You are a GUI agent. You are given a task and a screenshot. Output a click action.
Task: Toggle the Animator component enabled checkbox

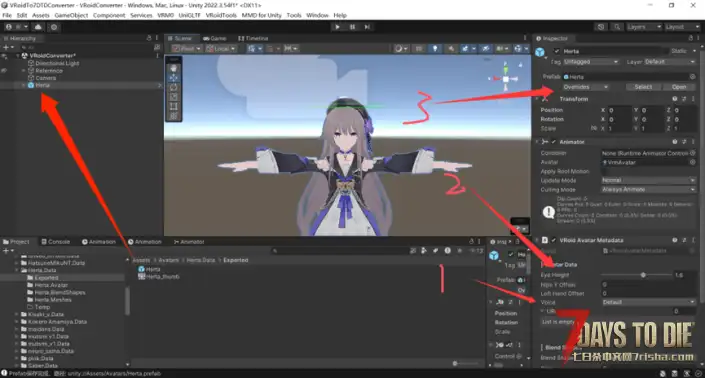[x=554, y=142]
